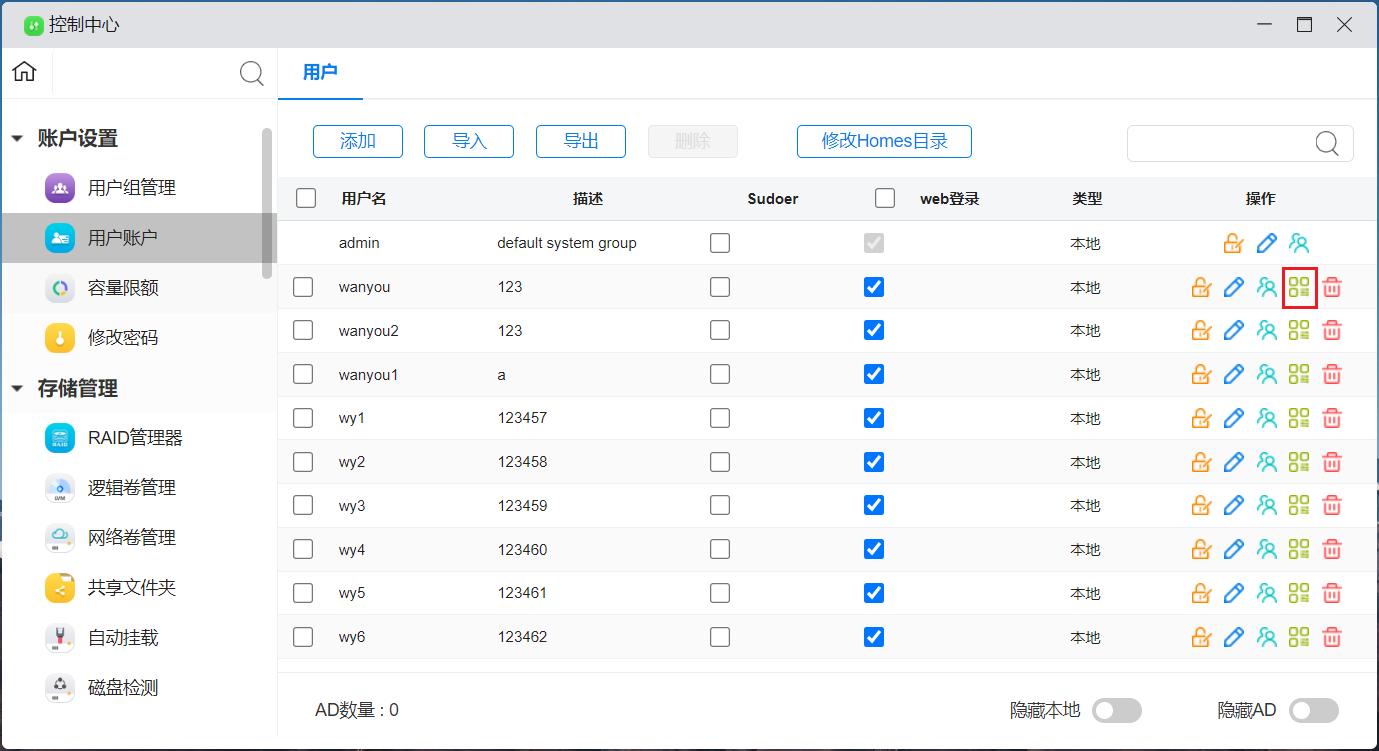
Task: Click the 修改Homes目录 button
Action: (884, 142)
